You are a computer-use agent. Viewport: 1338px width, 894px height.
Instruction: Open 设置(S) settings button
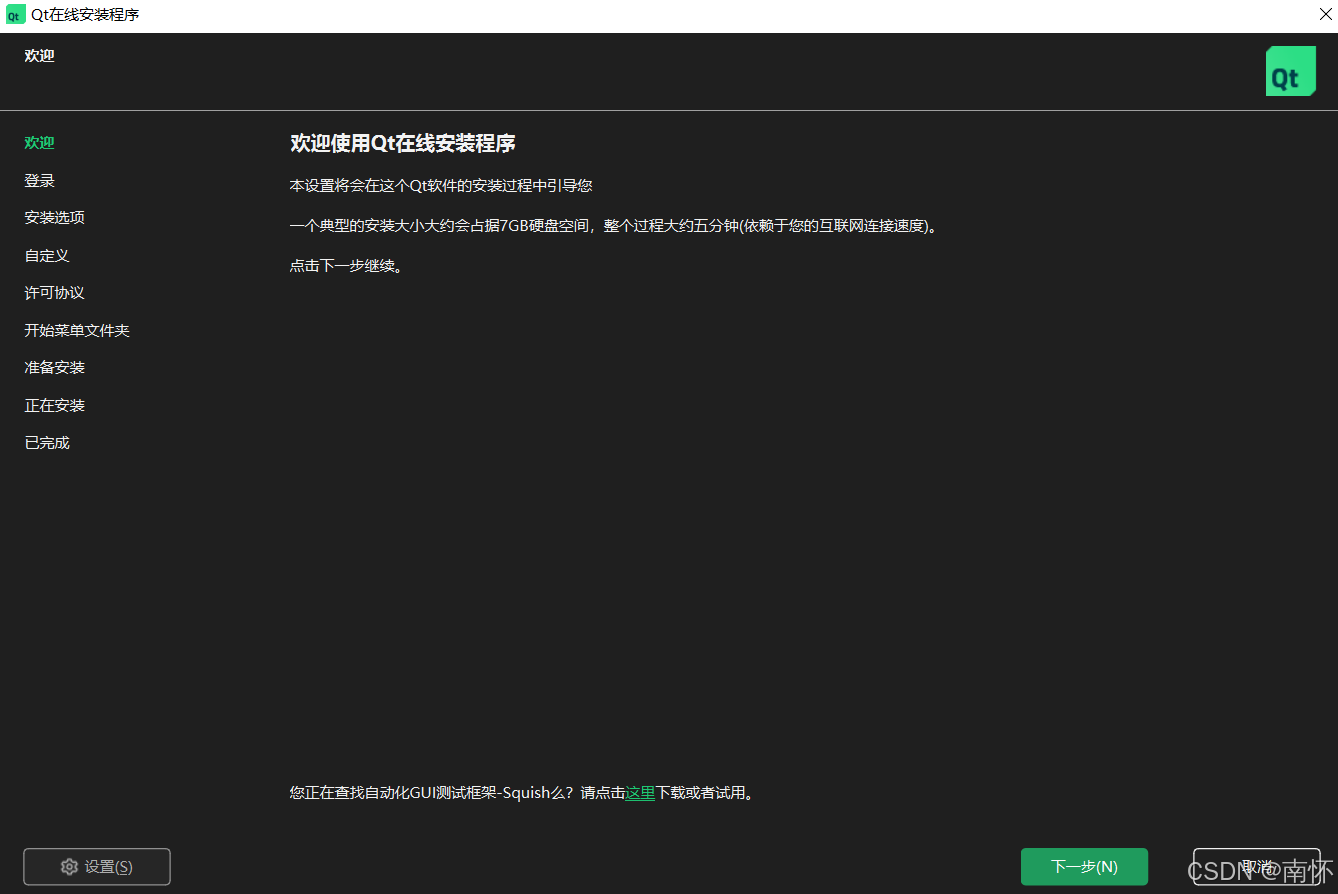pyautogui.click(x=97, y=867)
